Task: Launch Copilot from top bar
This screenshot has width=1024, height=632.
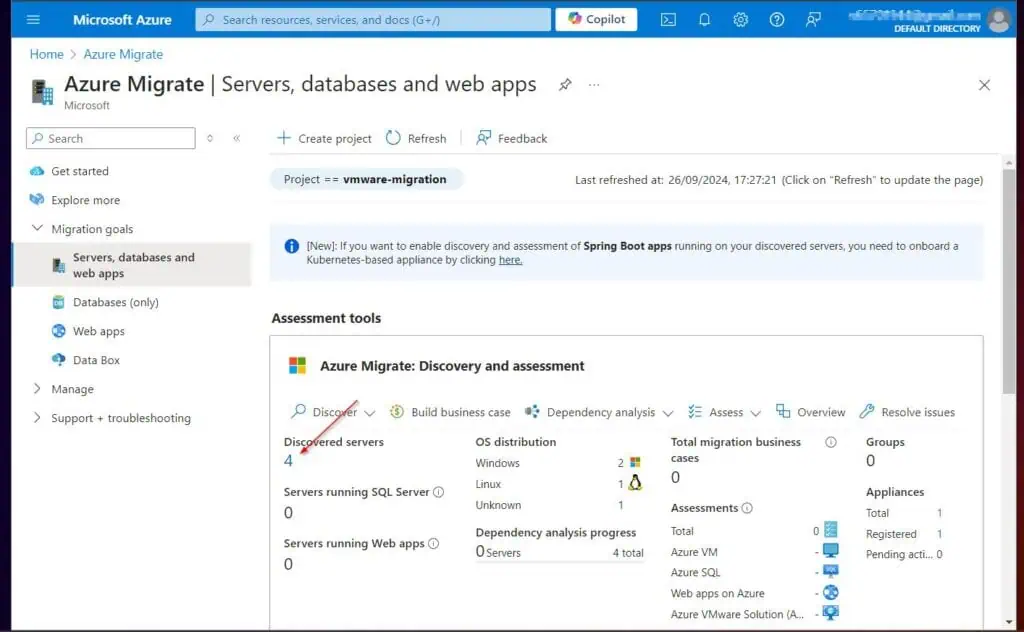Action: pyautogui.click(x=596, y=19)
